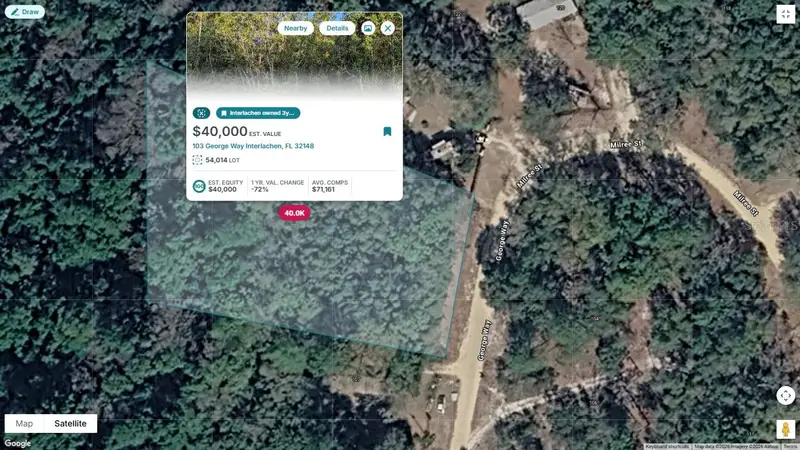The height and width of the screenshot is (450, 800).
Task: Open the property photo gallery icon
Action: 368,29
